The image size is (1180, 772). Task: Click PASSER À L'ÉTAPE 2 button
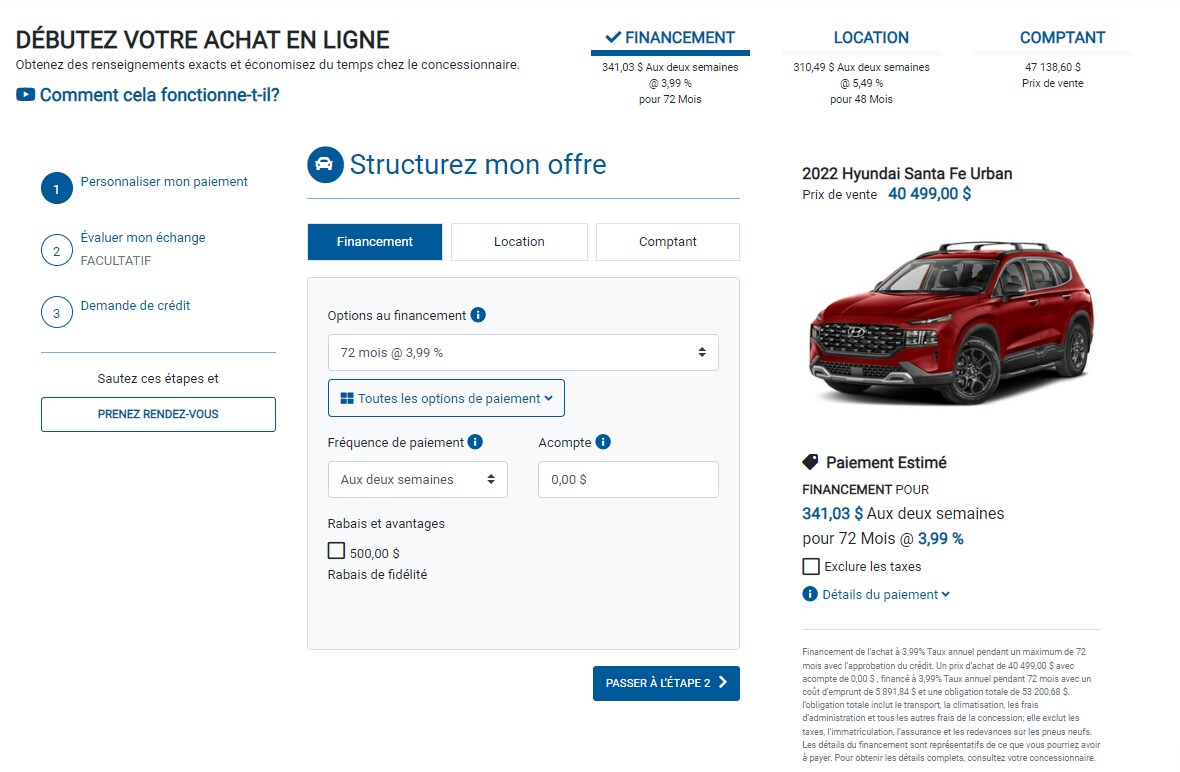point(666,683)
